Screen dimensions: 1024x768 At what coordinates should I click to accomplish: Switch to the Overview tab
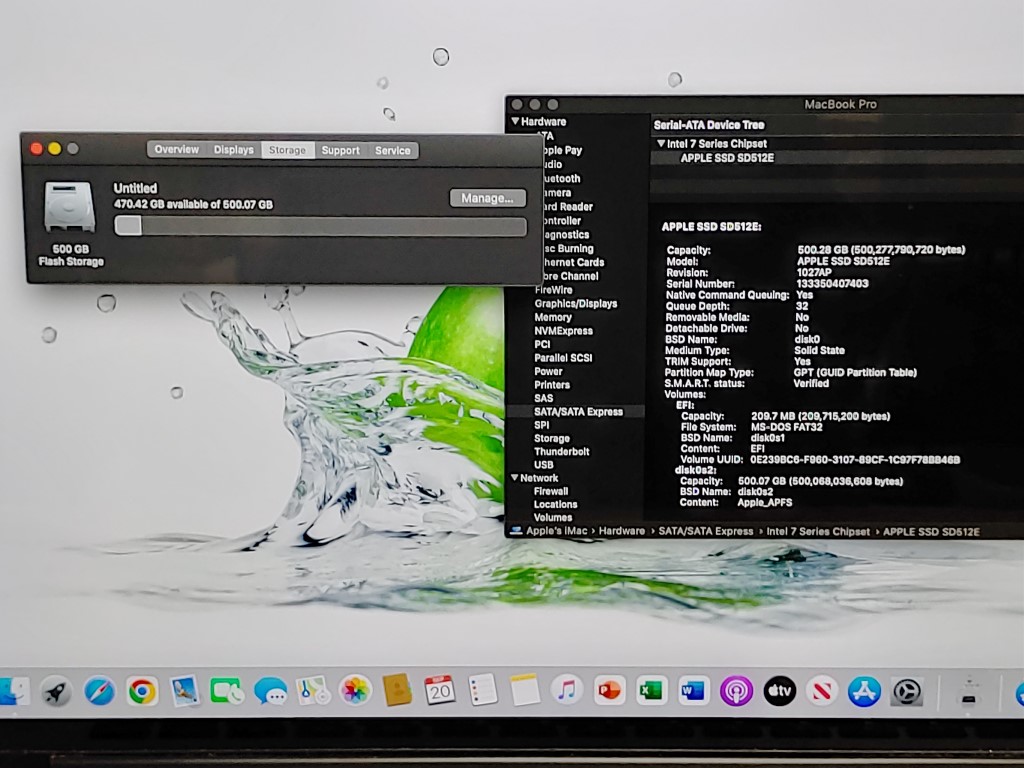click(x=176, y=150)
